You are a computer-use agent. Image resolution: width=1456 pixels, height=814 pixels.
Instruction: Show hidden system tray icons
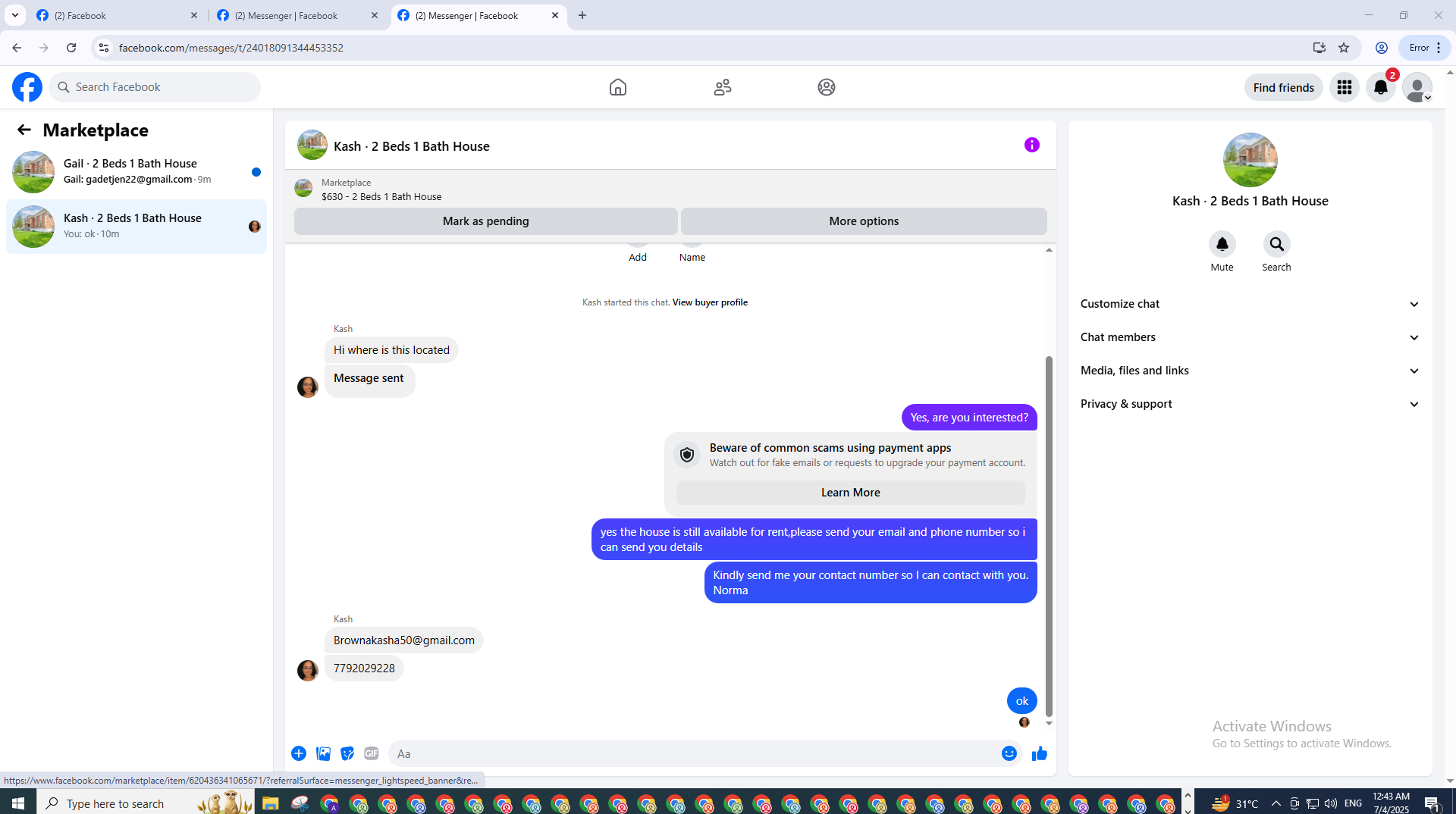click(1276, 803)
